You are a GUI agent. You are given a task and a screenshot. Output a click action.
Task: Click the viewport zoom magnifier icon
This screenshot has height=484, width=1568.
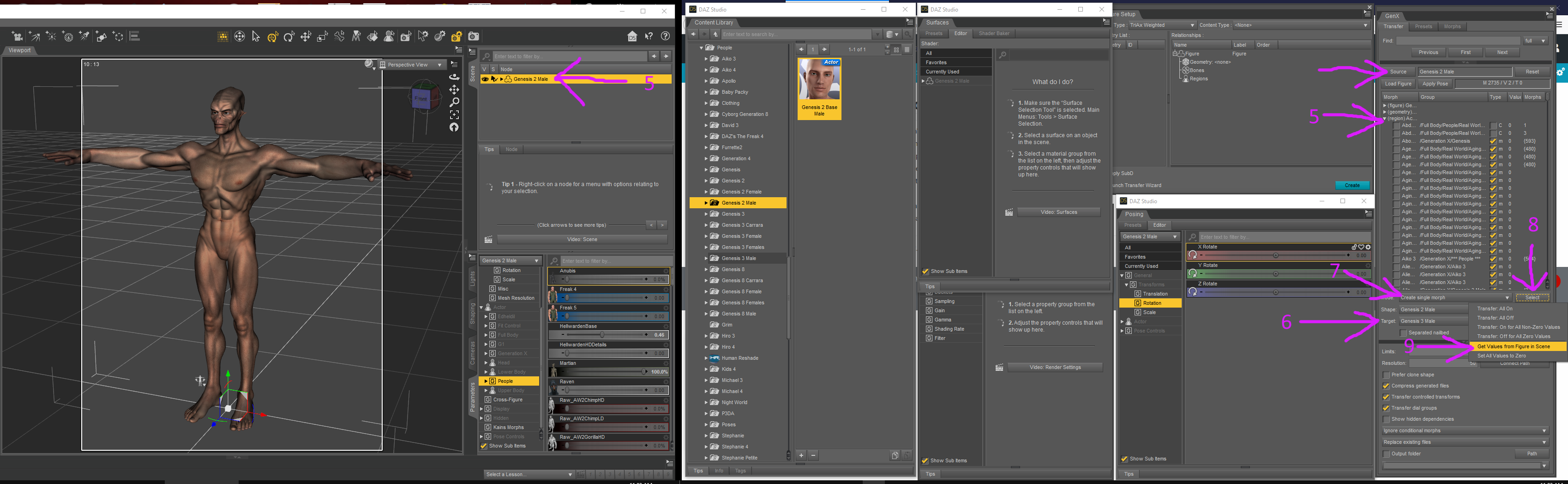click(x=454, y=102)
